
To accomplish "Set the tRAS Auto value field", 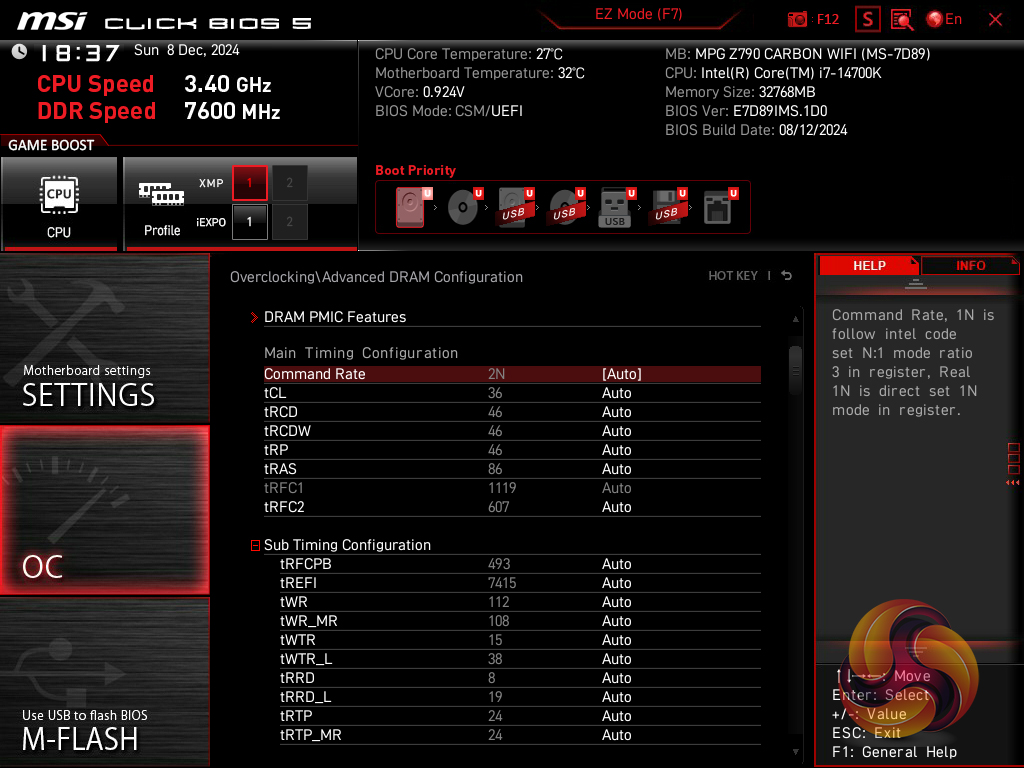I will [x=616, y=469].
